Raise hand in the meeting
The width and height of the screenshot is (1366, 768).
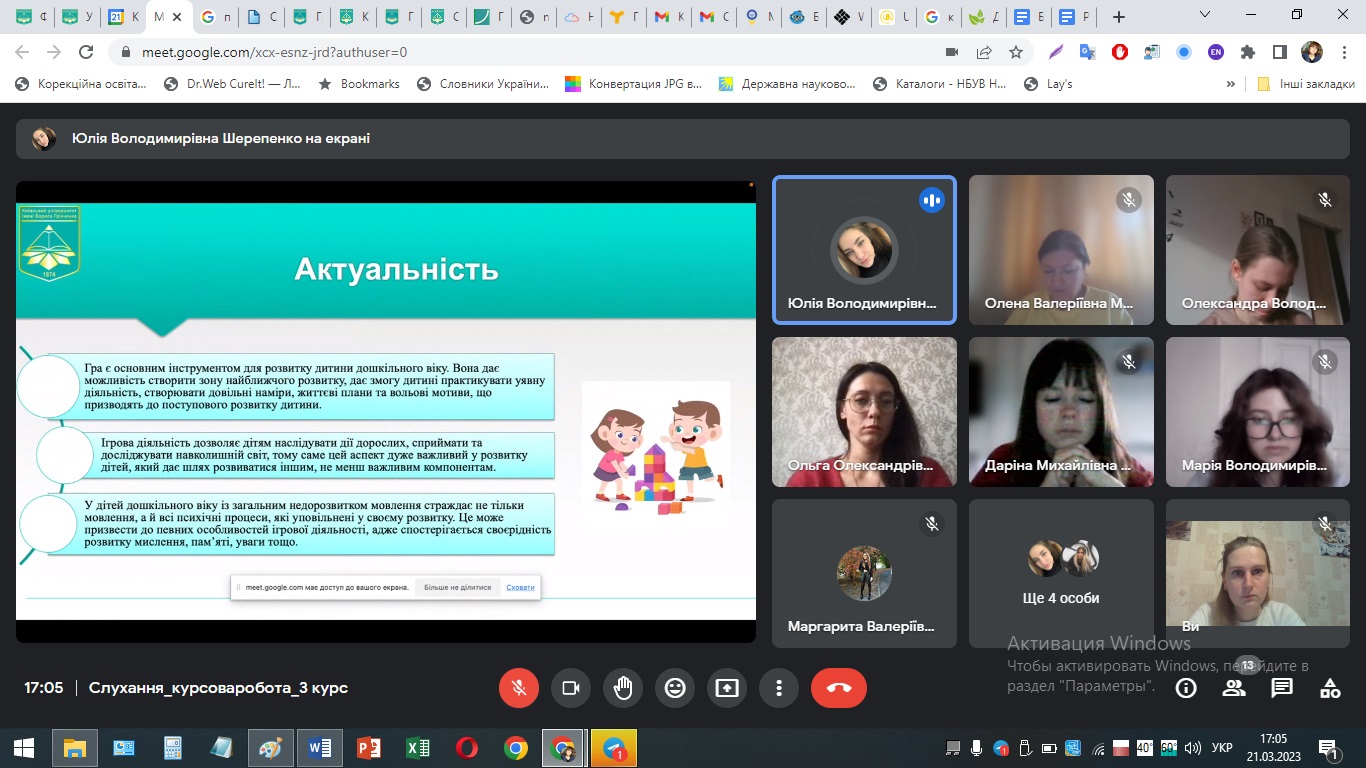click(623, 688)
